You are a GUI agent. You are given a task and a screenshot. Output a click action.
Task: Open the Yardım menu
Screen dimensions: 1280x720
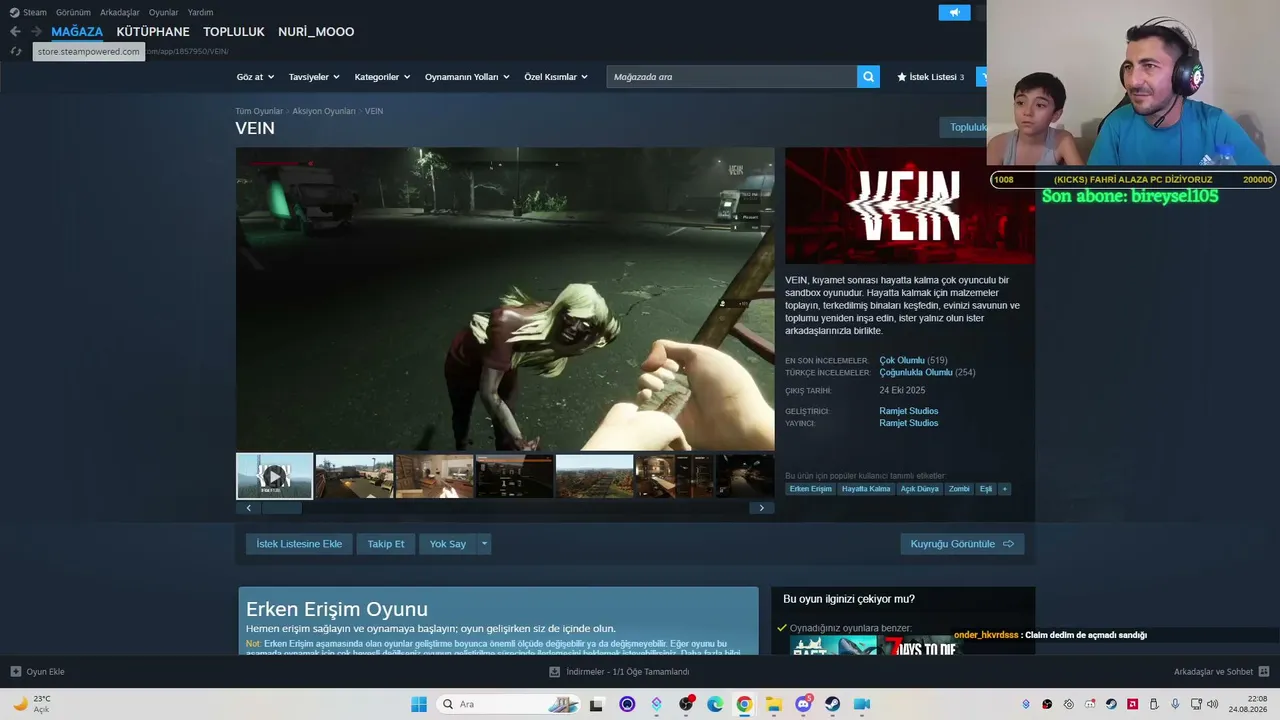click(x=200, y=13)
